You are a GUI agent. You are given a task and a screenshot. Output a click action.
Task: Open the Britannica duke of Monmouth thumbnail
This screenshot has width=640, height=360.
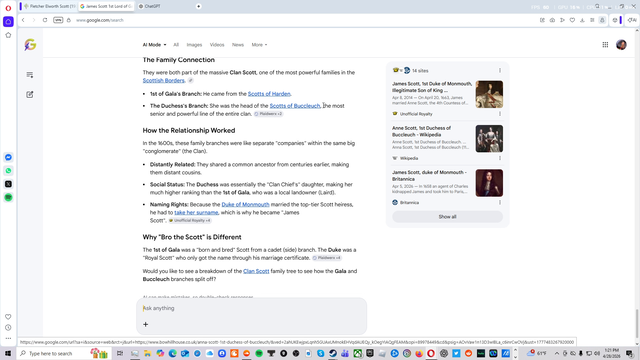[x=489, y=183]
